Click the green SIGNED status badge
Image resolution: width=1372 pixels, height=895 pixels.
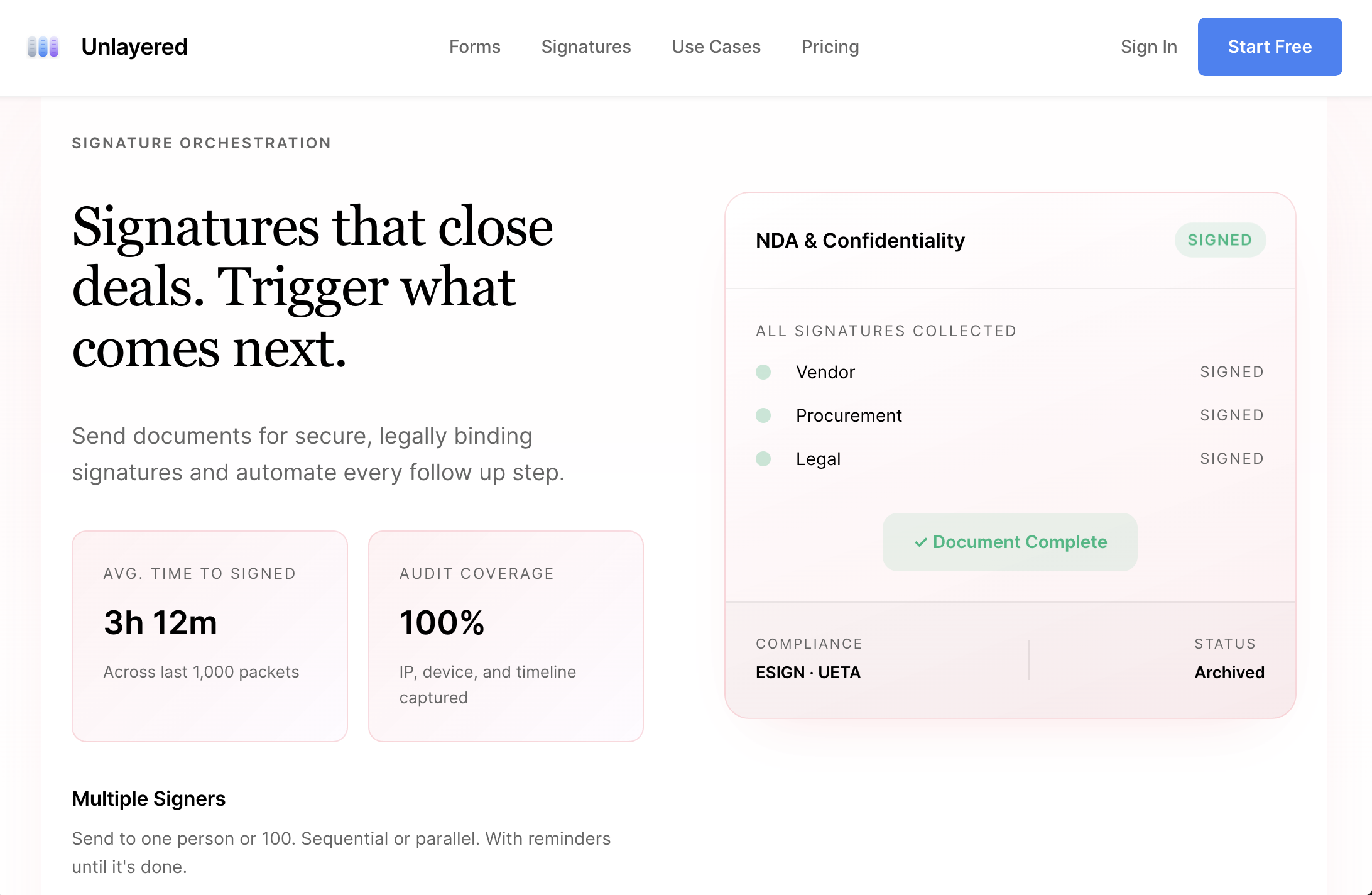click(x=1219, y=240)
